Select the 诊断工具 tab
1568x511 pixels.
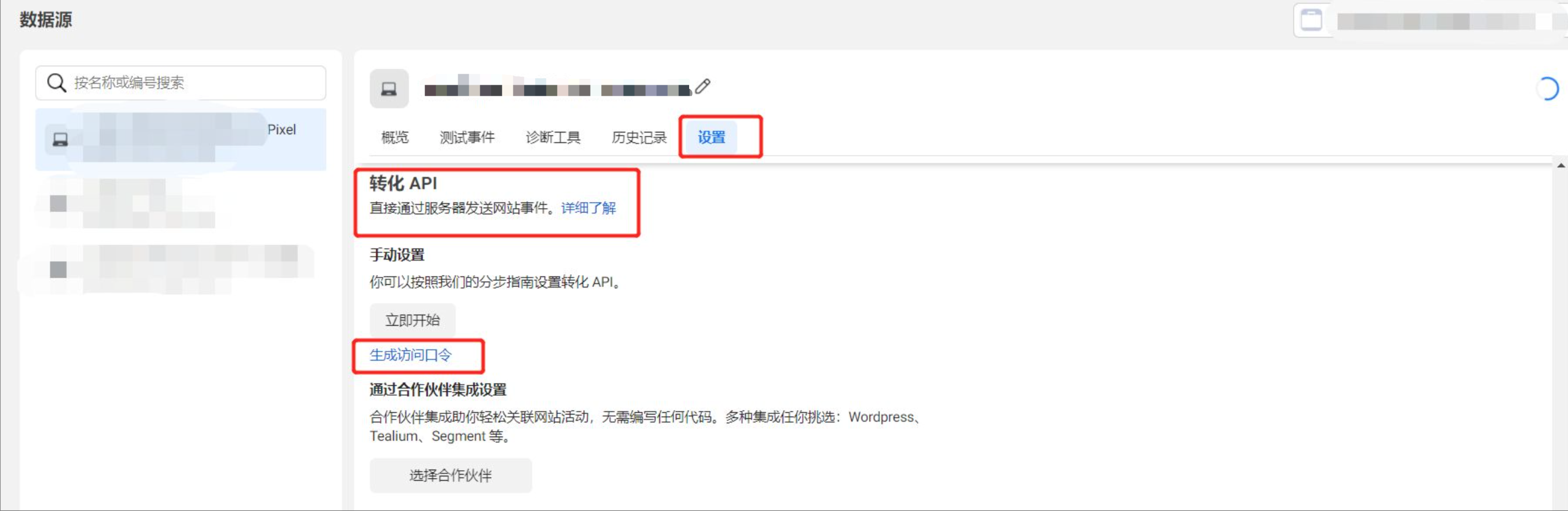pos(553,137)
